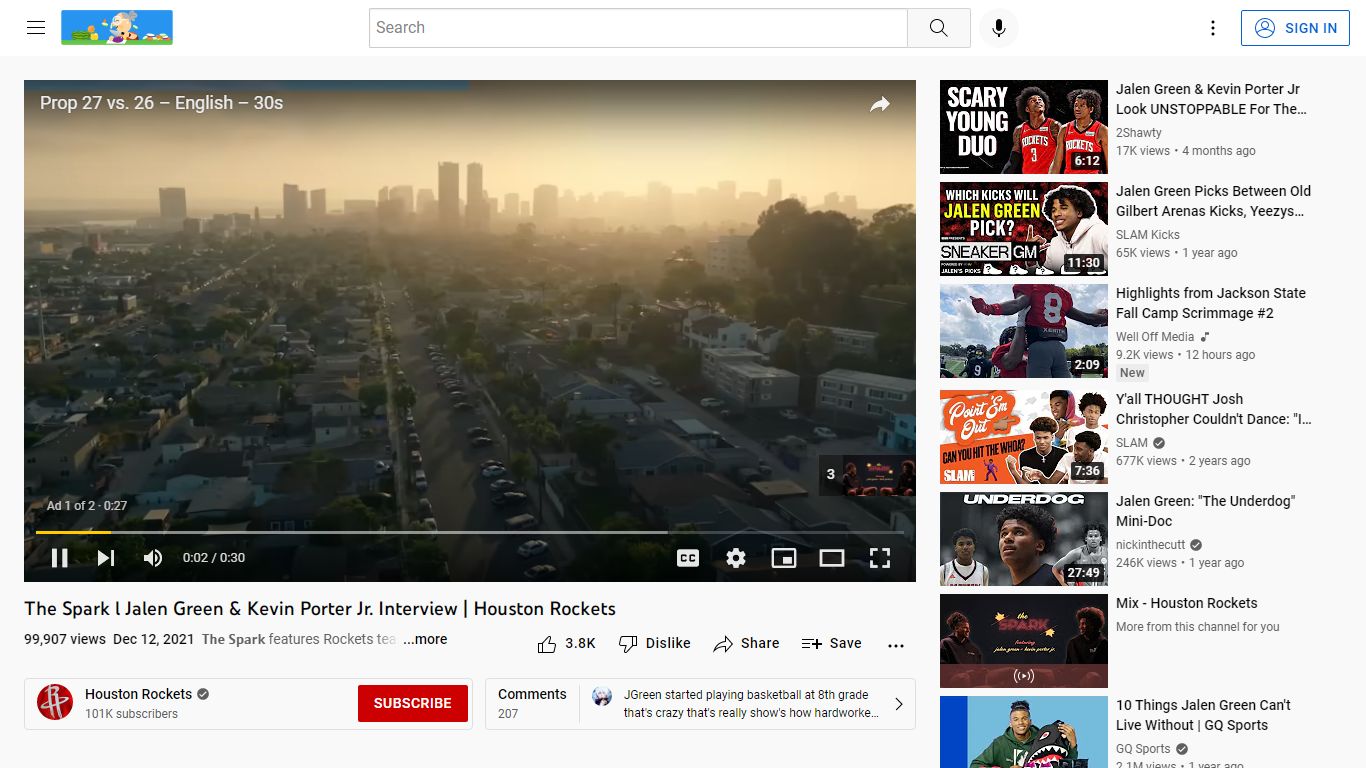Open 'Y'all THOUGHT Josh Christopher Couldn't Dance' title
This screenshot has width=1366, height=768.
[x=1214, y=409]
